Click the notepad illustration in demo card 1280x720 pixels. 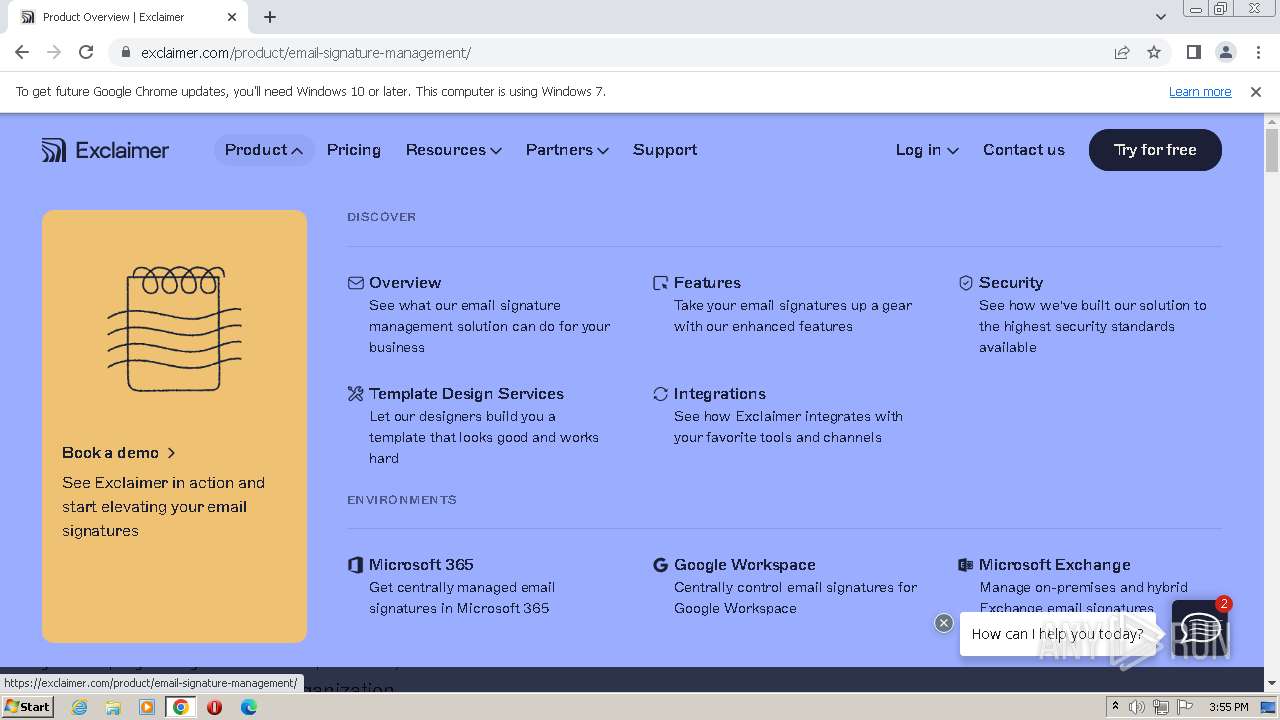[x=174, y=329]
